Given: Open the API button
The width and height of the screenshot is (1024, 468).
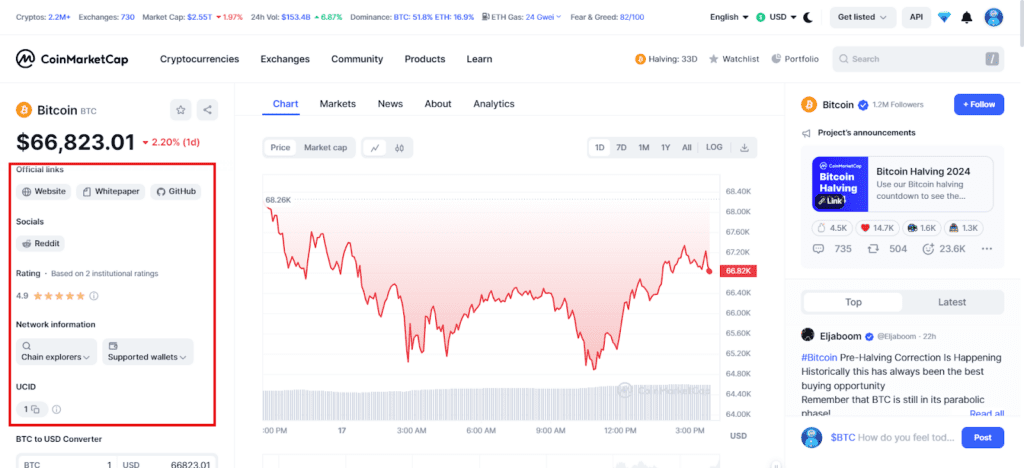Looking at the screenshot, I should coord(916,17).
